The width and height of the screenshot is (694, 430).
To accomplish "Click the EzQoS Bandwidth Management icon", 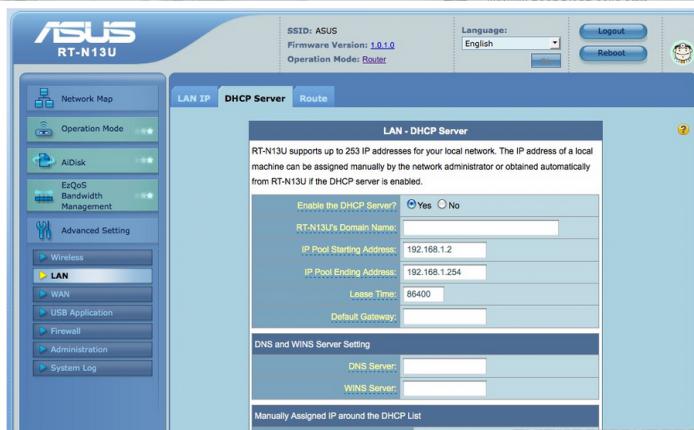I will point(44,197).
